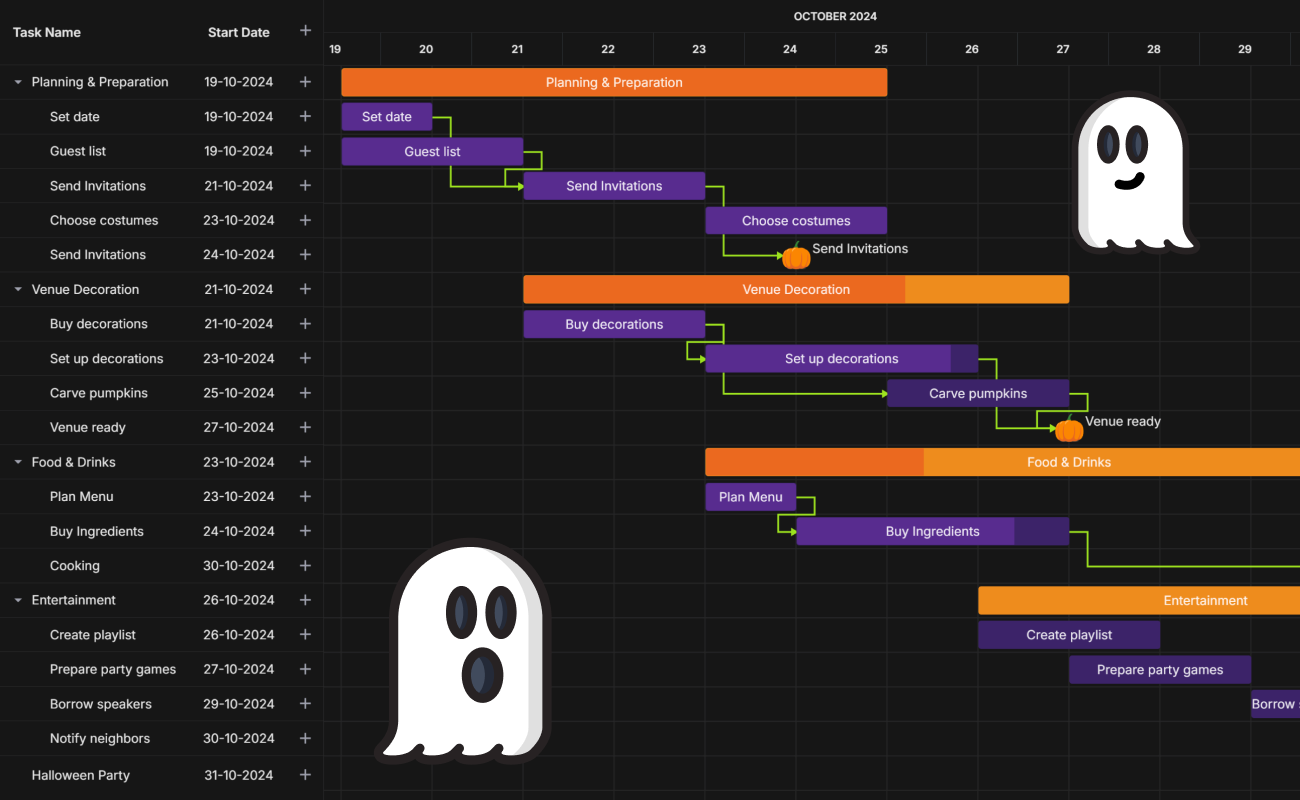
Task: Click day 20 in timeline scale
Action: [x=426, y=49]
